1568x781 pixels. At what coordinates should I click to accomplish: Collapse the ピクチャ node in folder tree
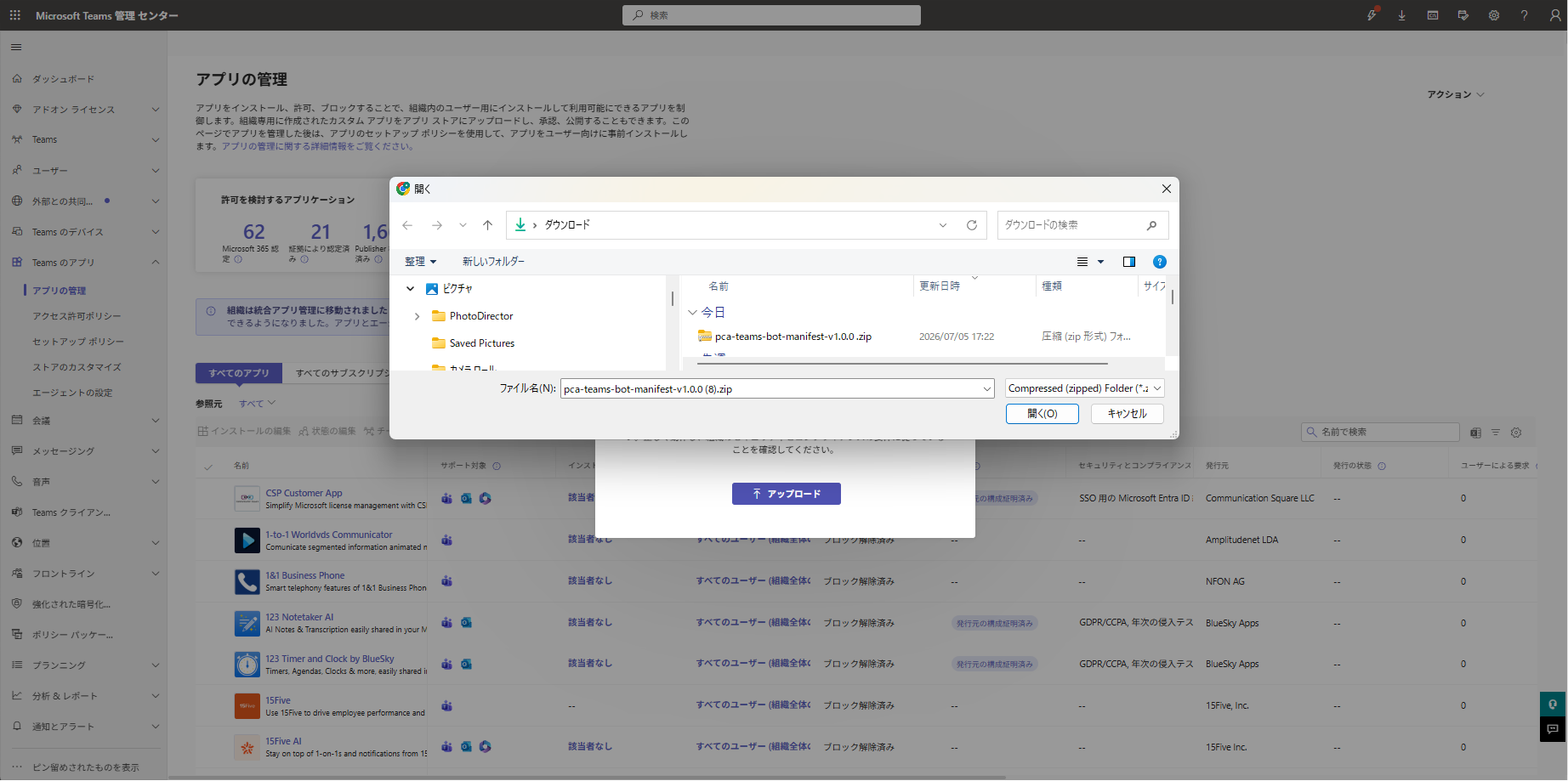(x=410, y=289)
